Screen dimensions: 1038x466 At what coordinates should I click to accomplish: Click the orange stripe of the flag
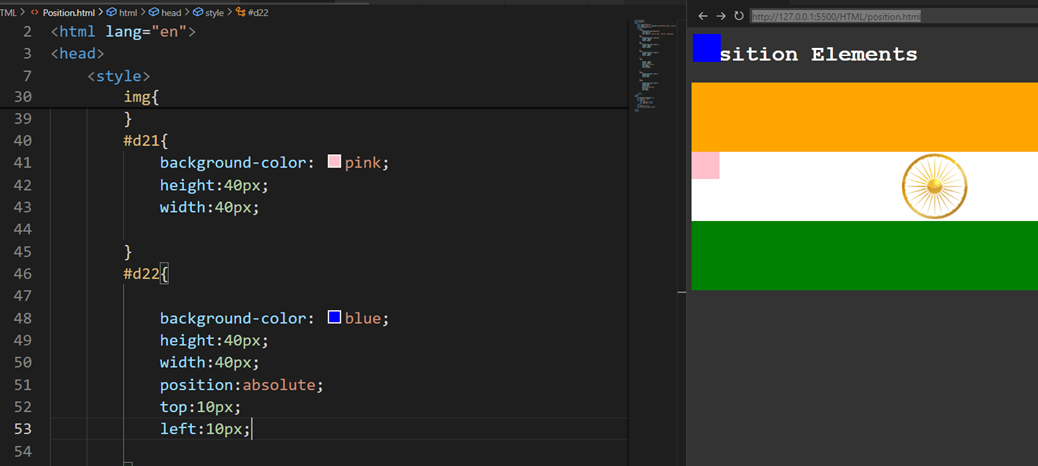point(865,117)
